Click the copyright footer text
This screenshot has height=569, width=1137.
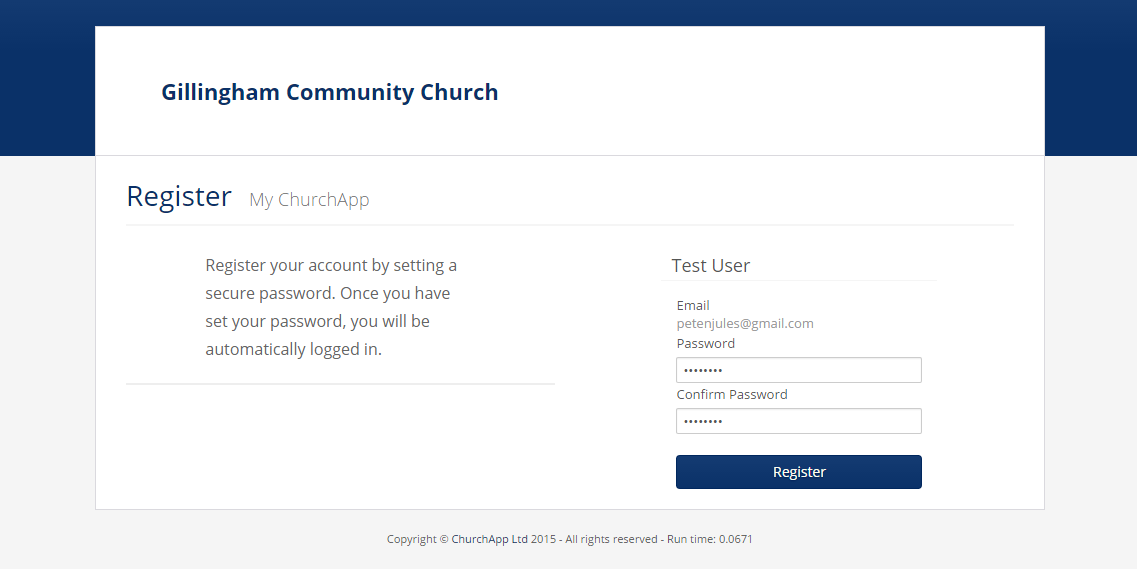pos(569,539)
